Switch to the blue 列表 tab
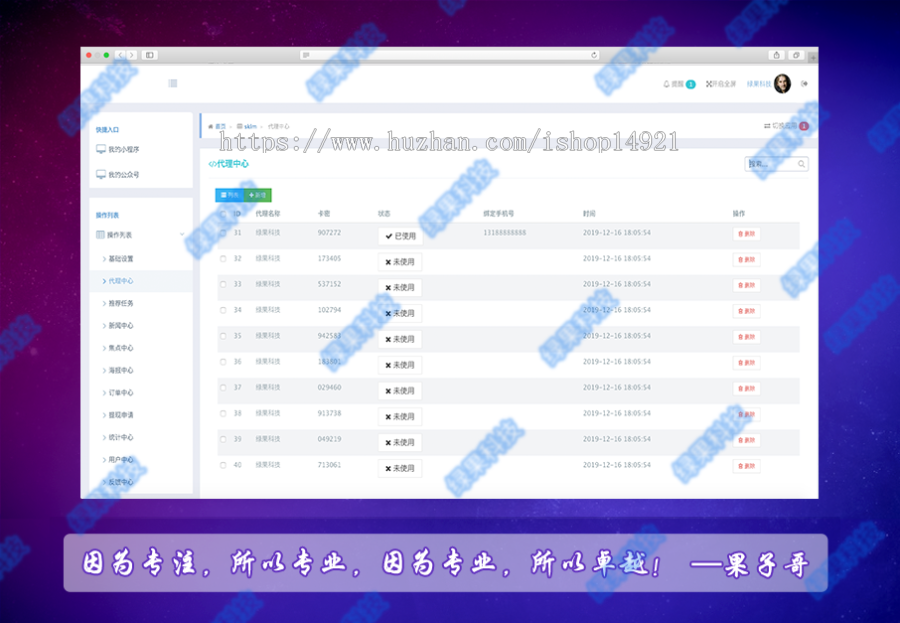 pos(230,195)
